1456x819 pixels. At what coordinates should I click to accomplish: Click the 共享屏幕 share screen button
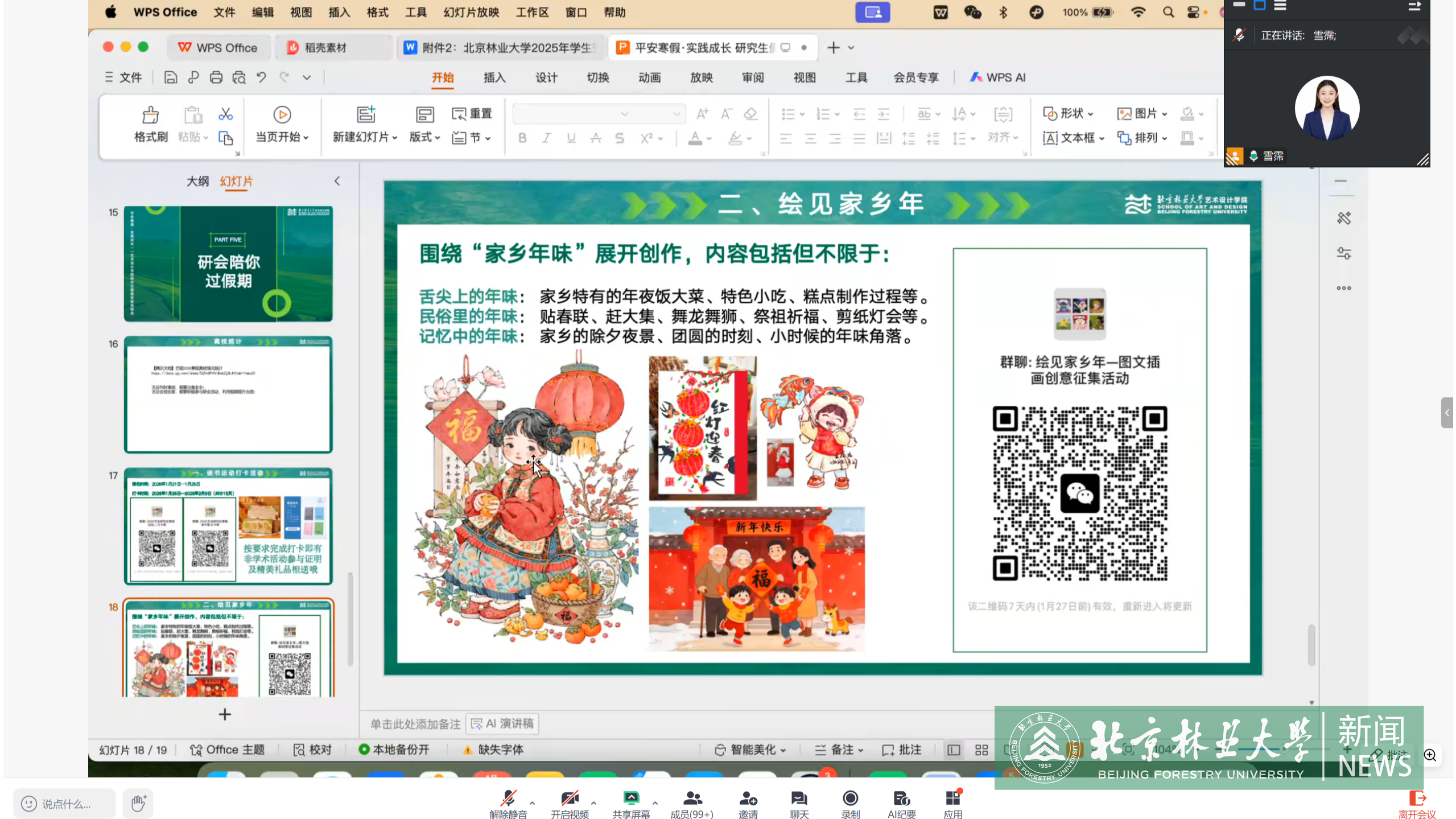coord(631,804)
